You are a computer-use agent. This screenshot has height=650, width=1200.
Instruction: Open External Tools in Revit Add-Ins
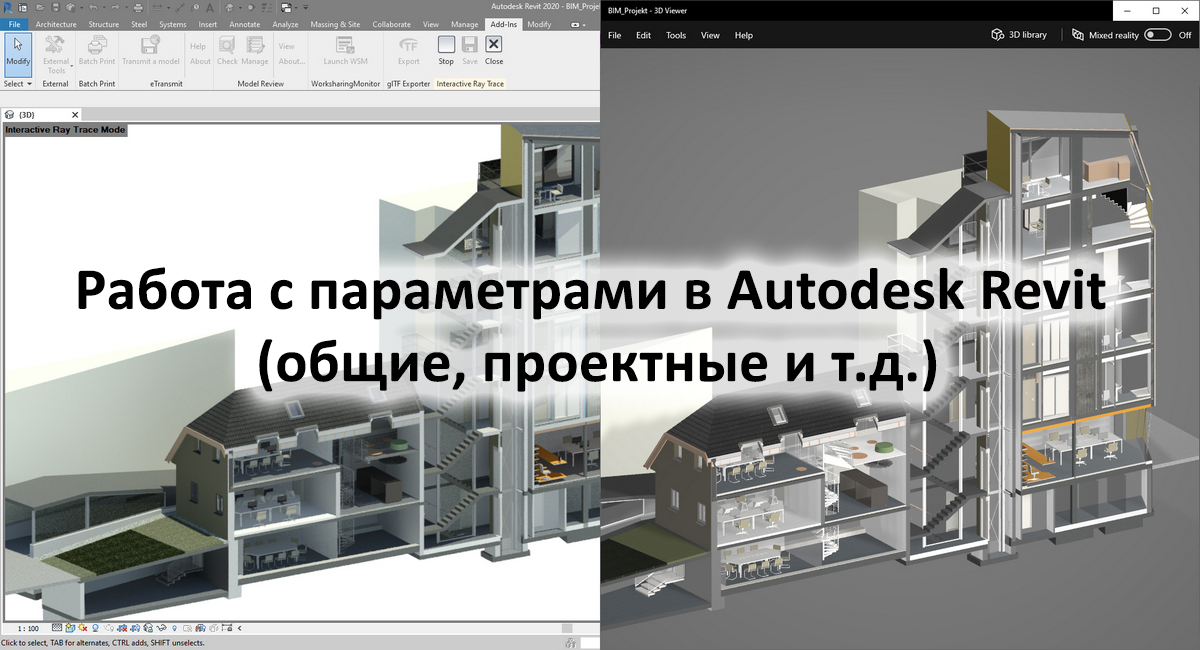(57, 53)
